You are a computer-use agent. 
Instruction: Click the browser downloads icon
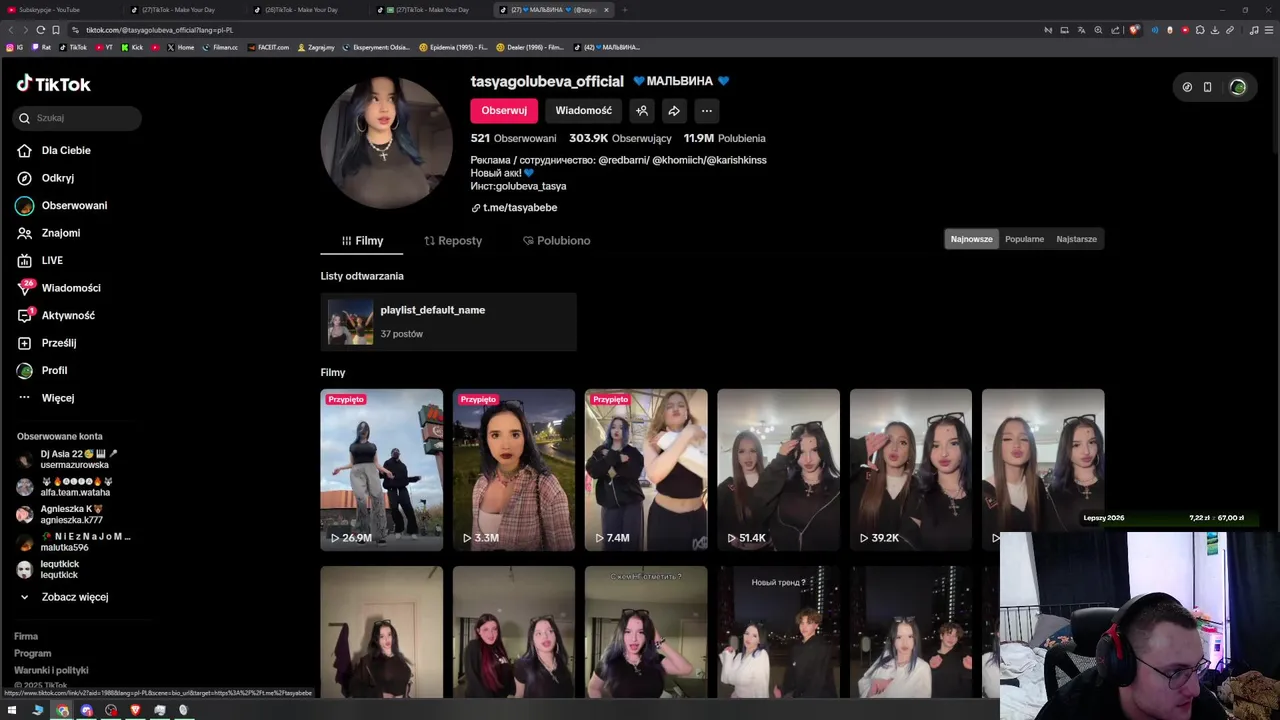pos(1215,30)
